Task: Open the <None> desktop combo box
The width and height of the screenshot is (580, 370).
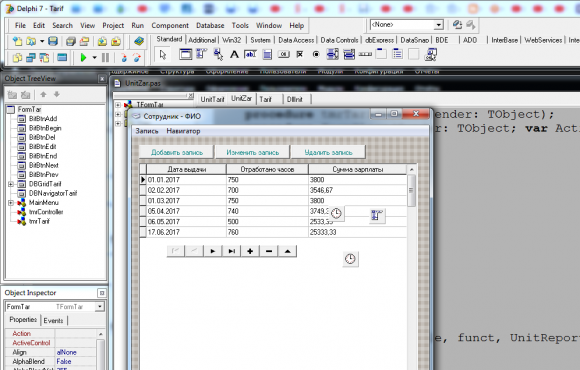Action: [438, 25]
